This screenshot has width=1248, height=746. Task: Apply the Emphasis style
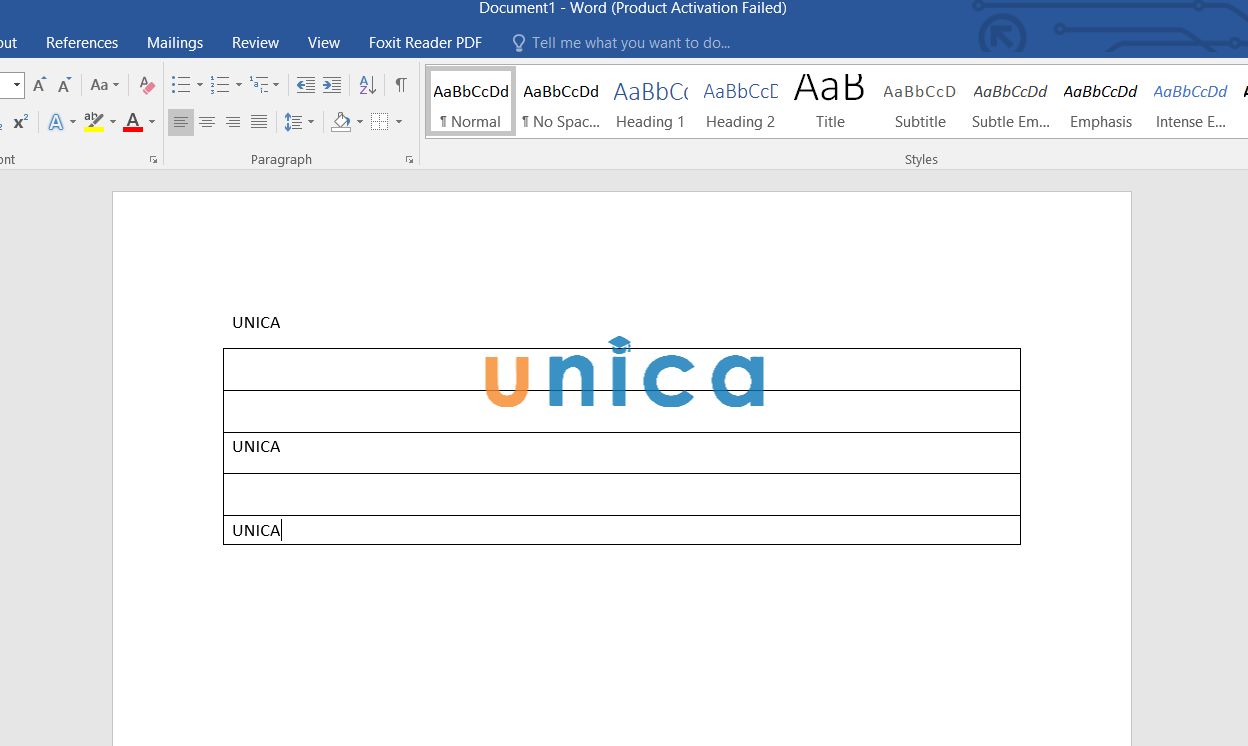pyautogui.click(x=1100, y=102)
